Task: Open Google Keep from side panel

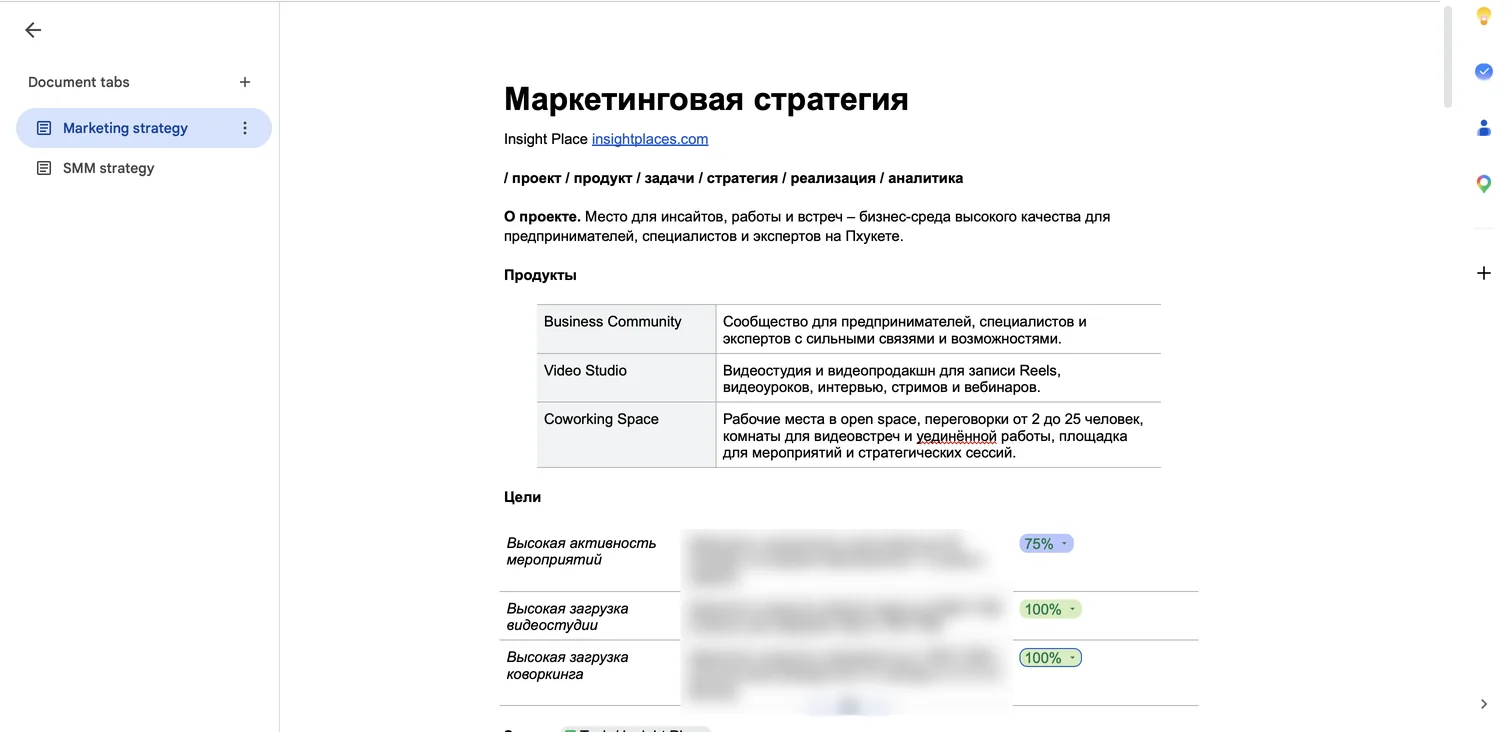Action: click(x=1484, y=17)
